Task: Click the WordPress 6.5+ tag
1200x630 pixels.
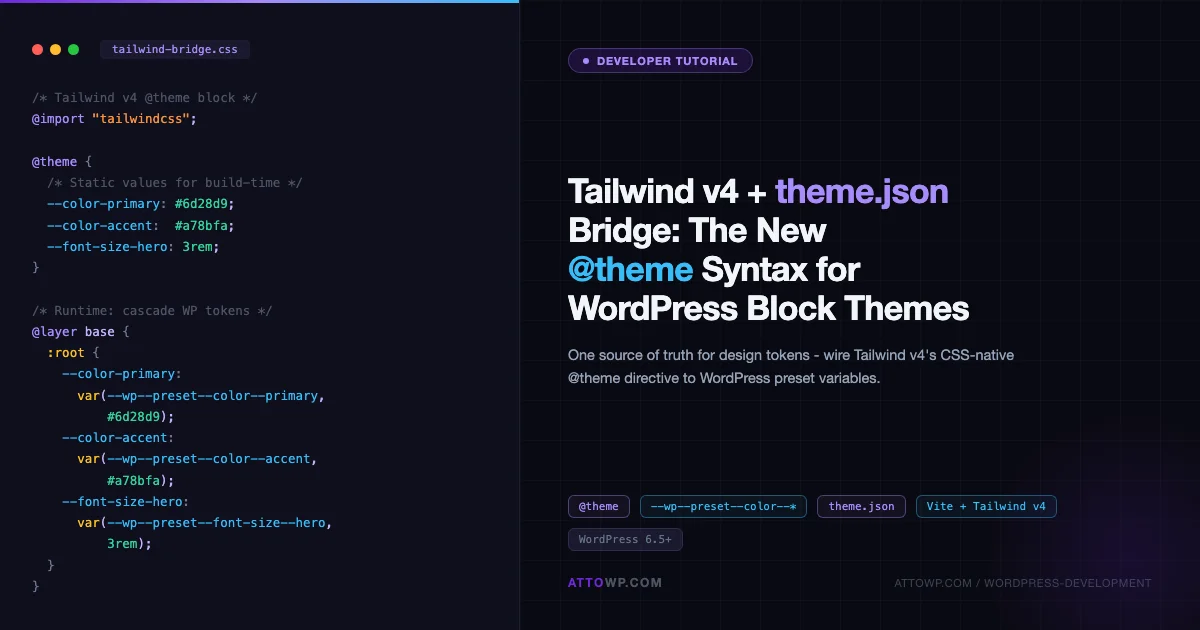Action: pos(625,539)
